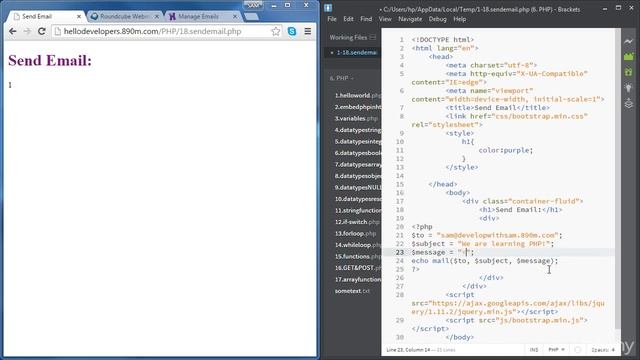Toggle INS insert mode in status bar
The image size is (640, 360).
click(x=534, y=350)
